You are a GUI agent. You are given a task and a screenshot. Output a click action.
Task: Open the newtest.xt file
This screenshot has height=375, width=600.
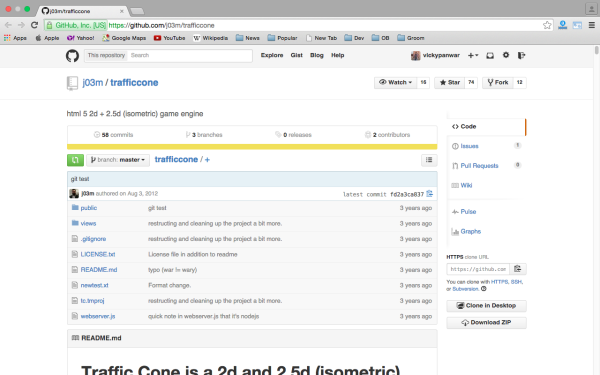(95, 285)
